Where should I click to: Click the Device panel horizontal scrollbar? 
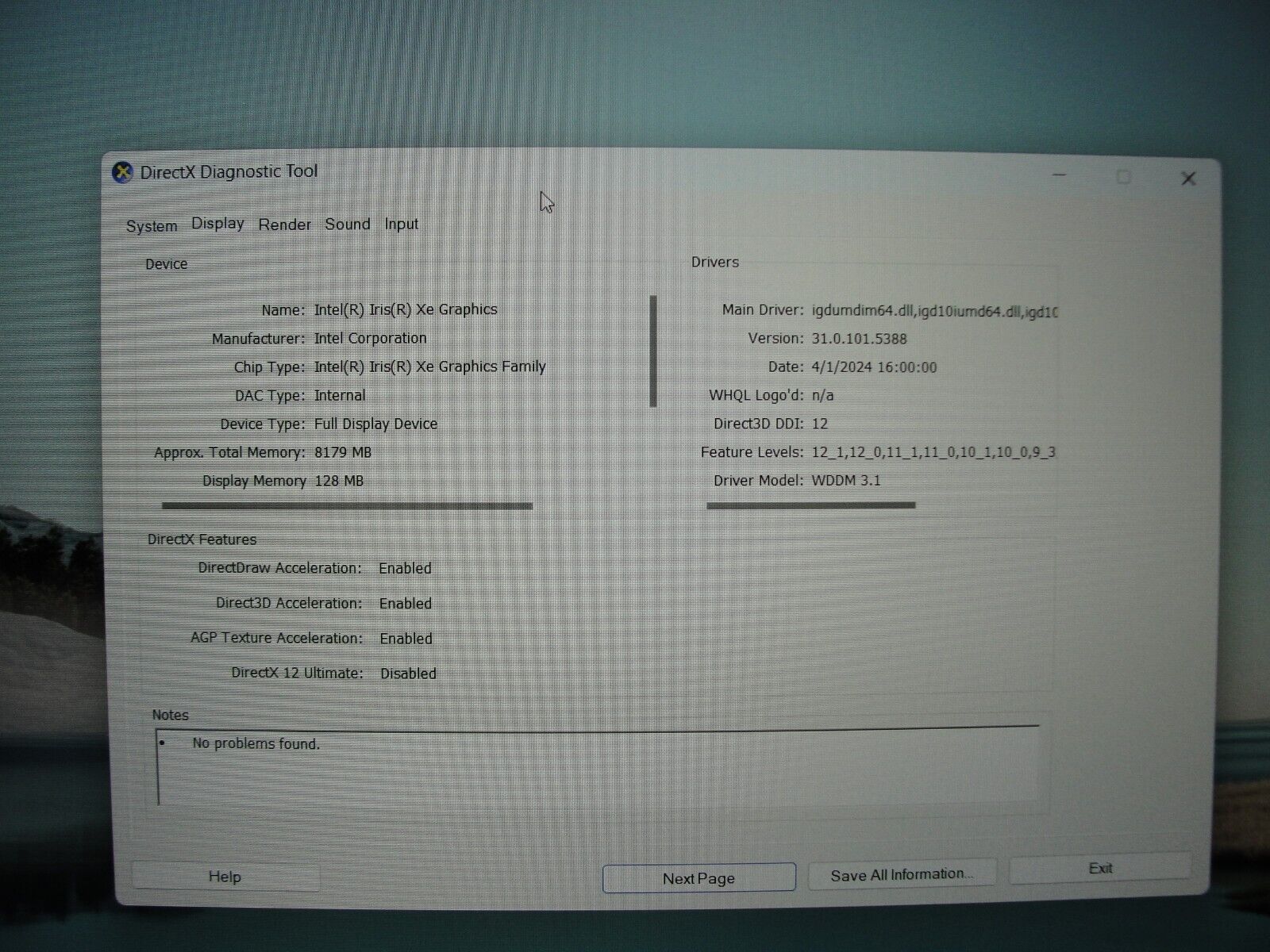point(347,506)
